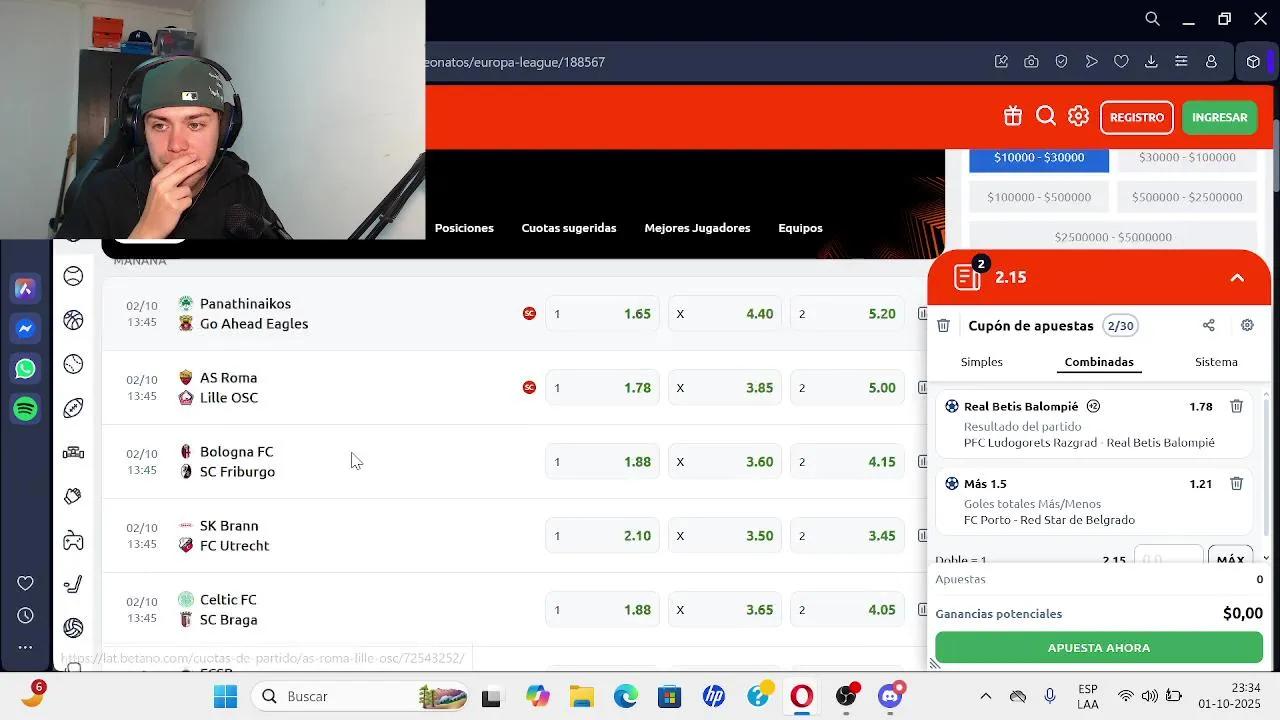Viewport: 1280px width, 720px height.
Task: Pick SC Friburgo win at 4.15
Action: pos(847,462)
